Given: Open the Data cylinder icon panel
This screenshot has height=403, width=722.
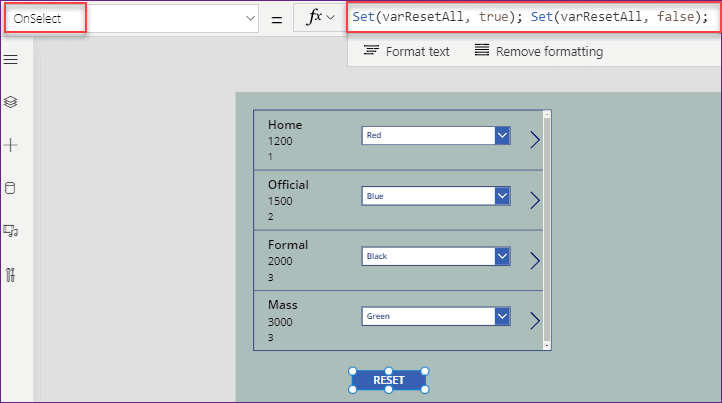Looking at the screenshot, I should pos(10,188).
